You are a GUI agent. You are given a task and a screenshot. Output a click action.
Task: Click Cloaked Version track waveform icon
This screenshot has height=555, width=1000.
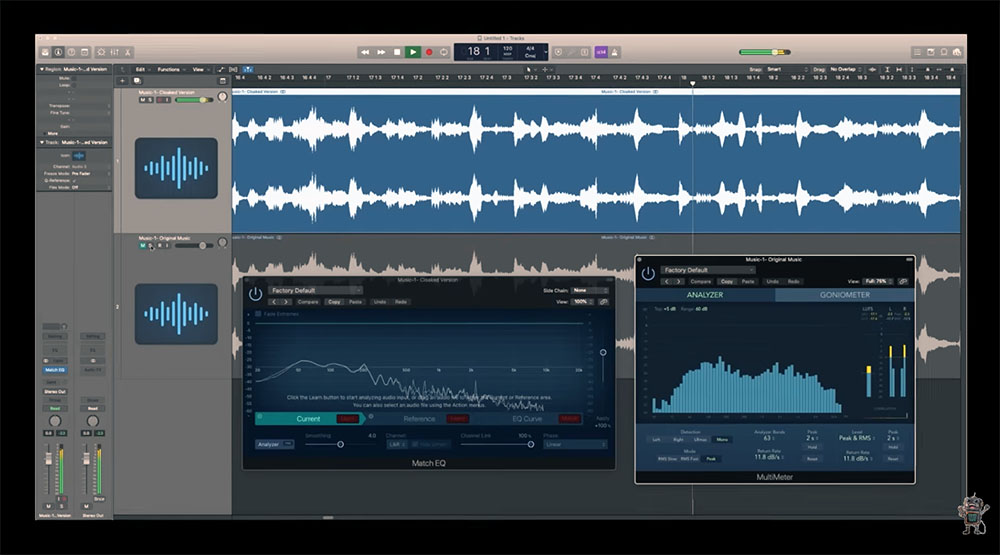click(176, 168)
